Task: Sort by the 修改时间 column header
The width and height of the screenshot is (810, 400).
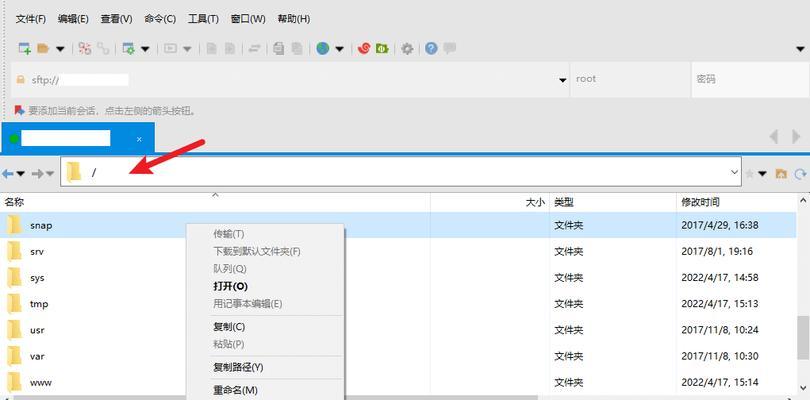Action: 737,202
